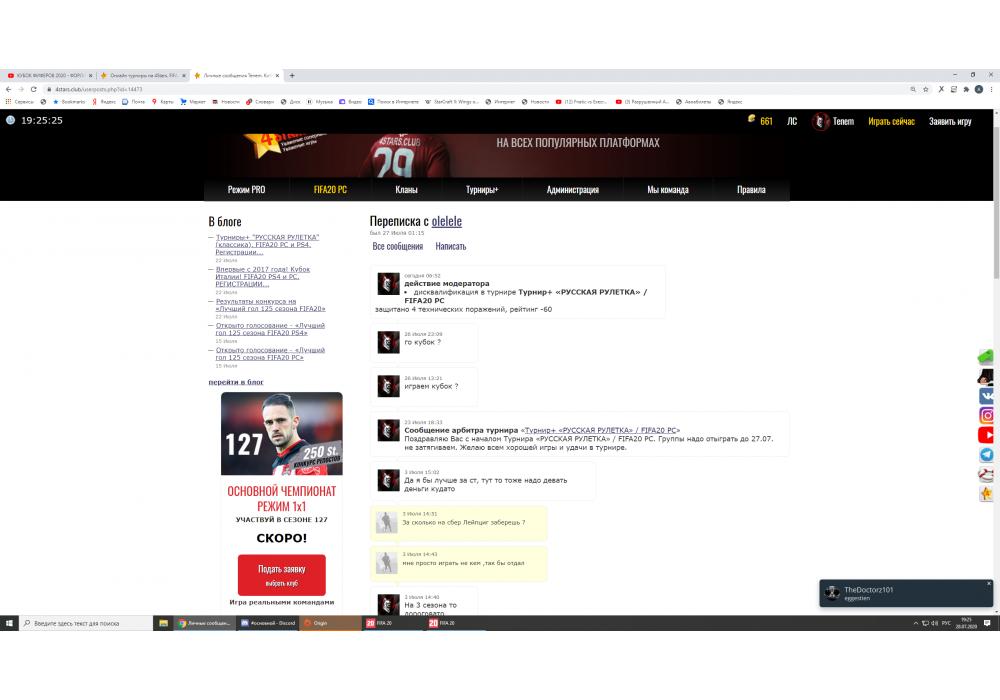Screen dimensions: 1000x700
Task: Open the Турнир+ «РУССКАЯ РУЛЕТКА» referee message link
Action: (600, 430)
